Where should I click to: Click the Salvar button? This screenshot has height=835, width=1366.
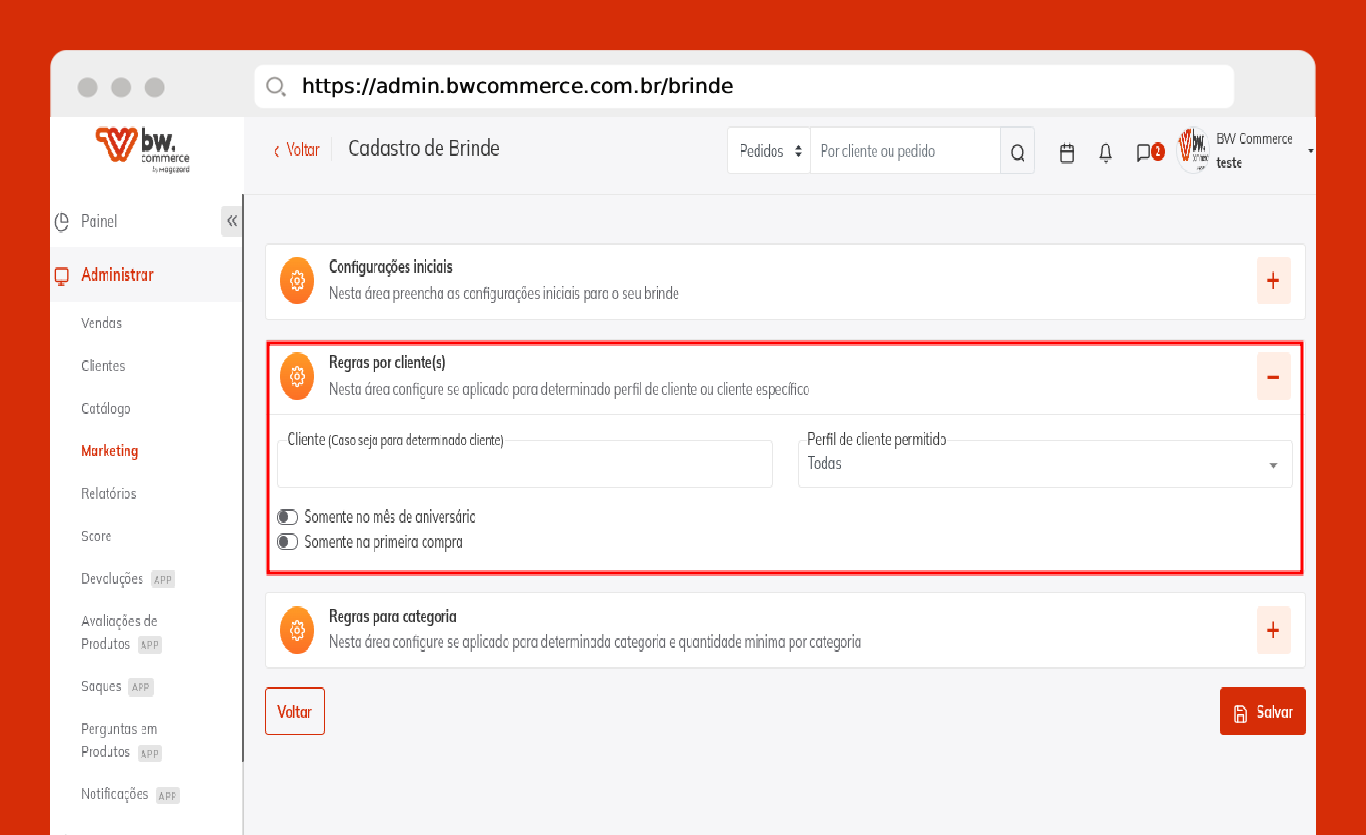tap(1262, 712)
